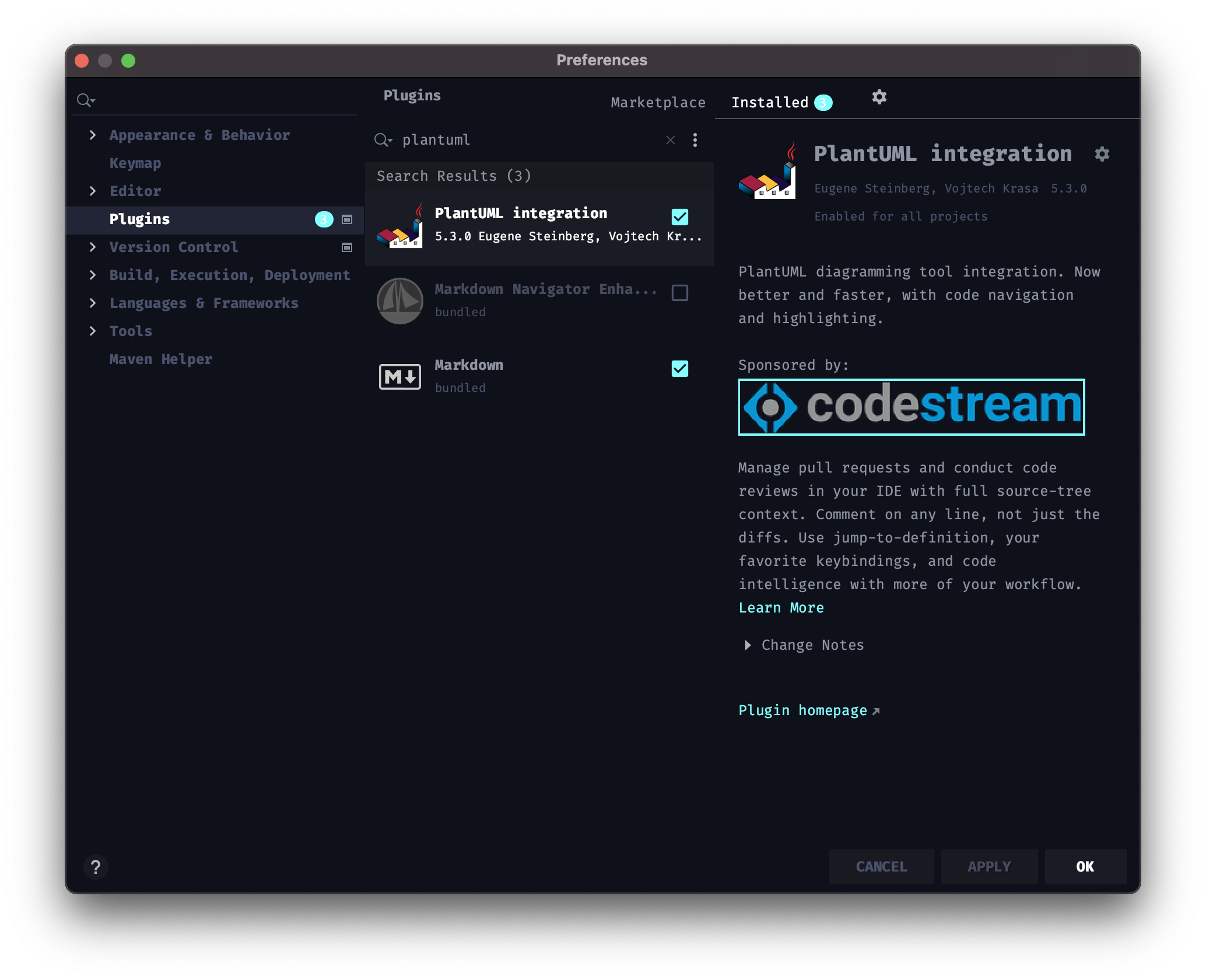Disable the PlantUML integration checkbox
The height and width of the screenshot is (980, 1206).
679,217
